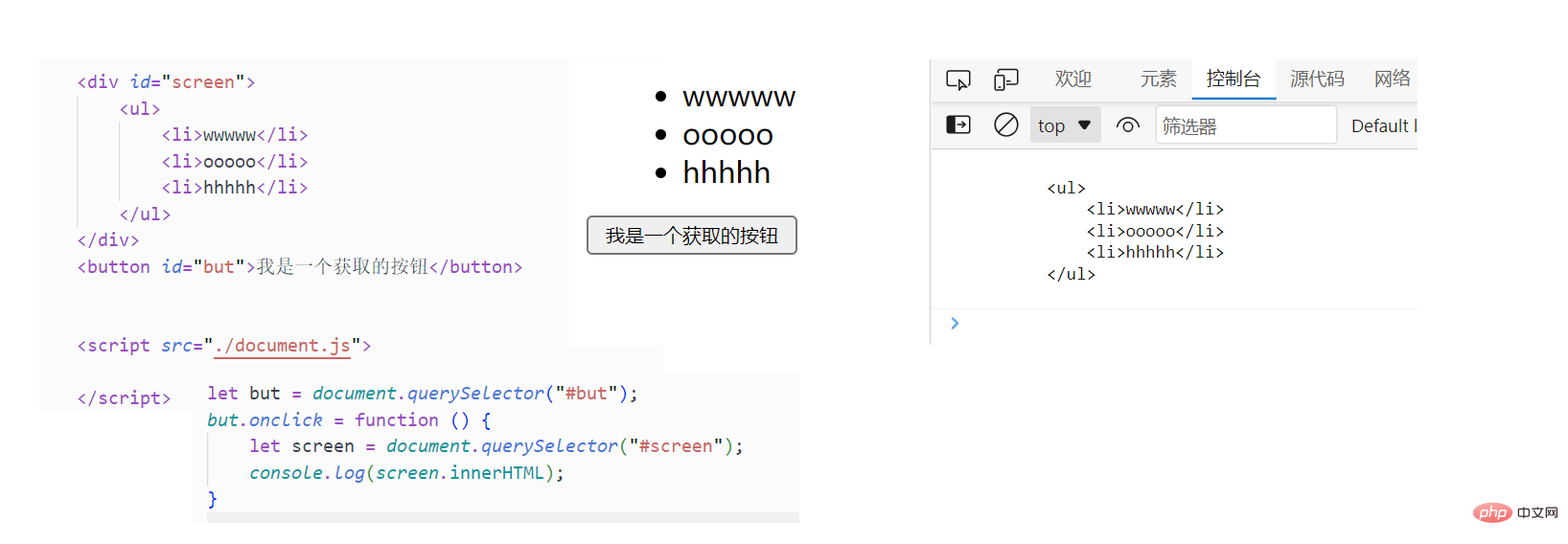This screenshot has width=1568, height=544.
Task: Click the <div id="screen"> code line
Action: pyautogui.click(x=166, y=82)
